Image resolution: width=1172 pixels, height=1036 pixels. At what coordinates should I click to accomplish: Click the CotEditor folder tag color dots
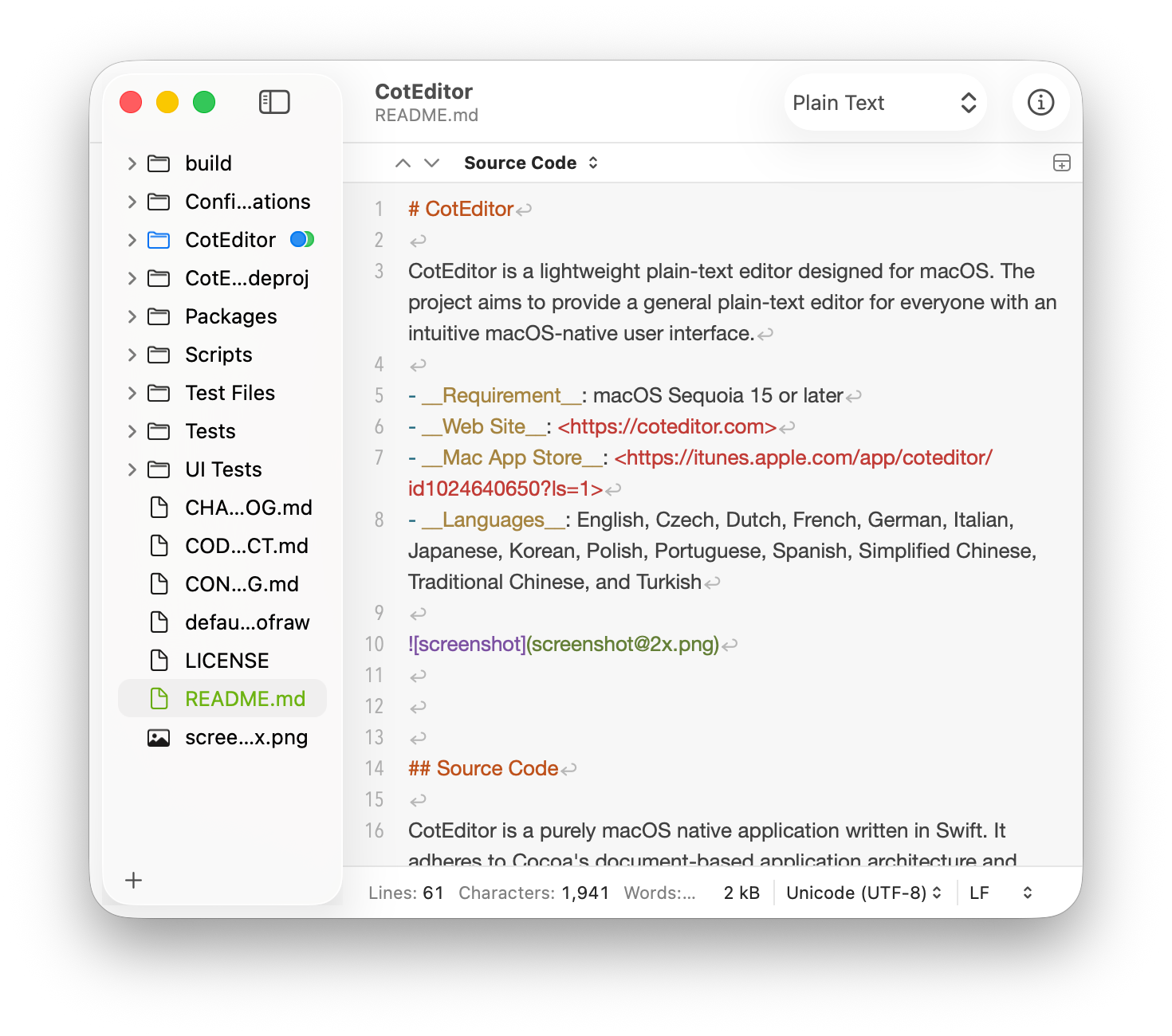(x=302, y=239)
